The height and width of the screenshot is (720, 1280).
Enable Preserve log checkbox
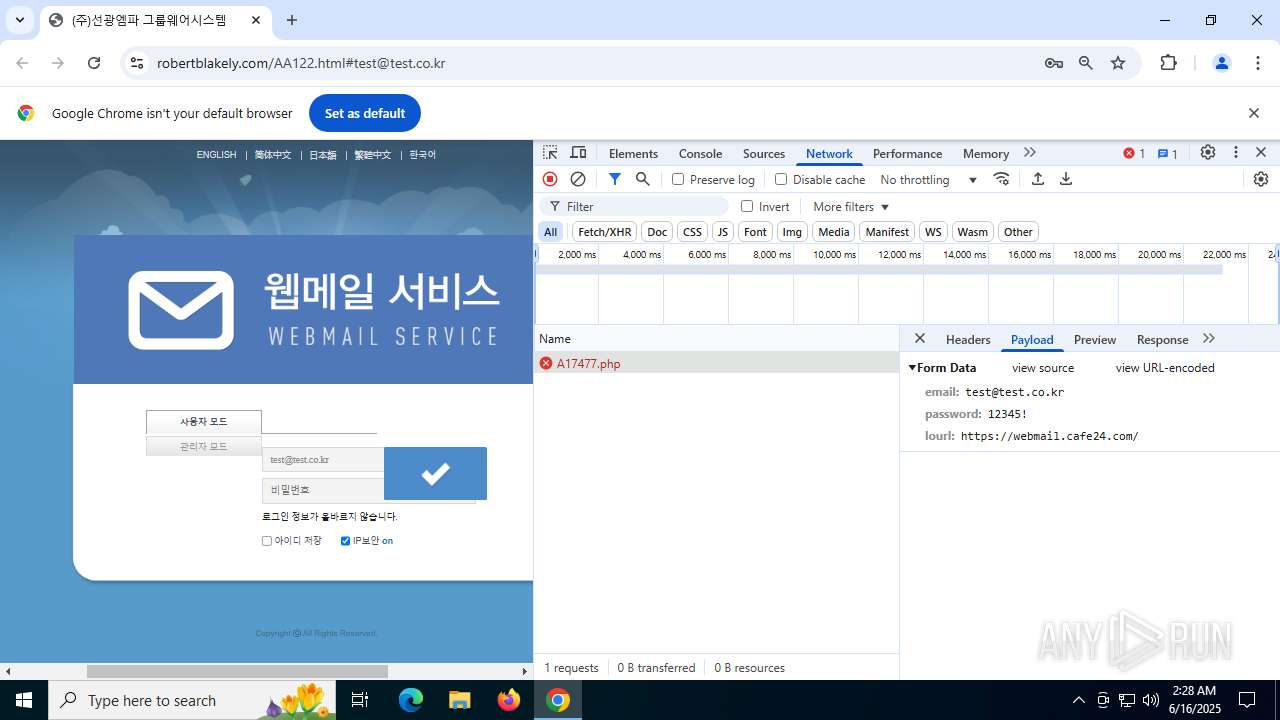(x=678, y=179)
